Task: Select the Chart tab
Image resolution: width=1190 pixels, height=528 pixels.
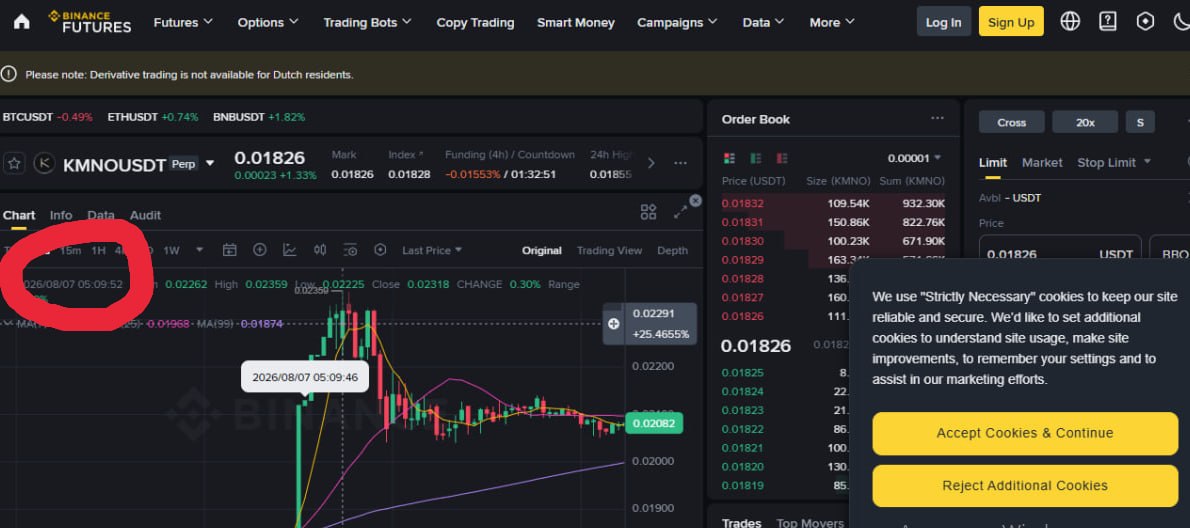Action: [19, 215]
